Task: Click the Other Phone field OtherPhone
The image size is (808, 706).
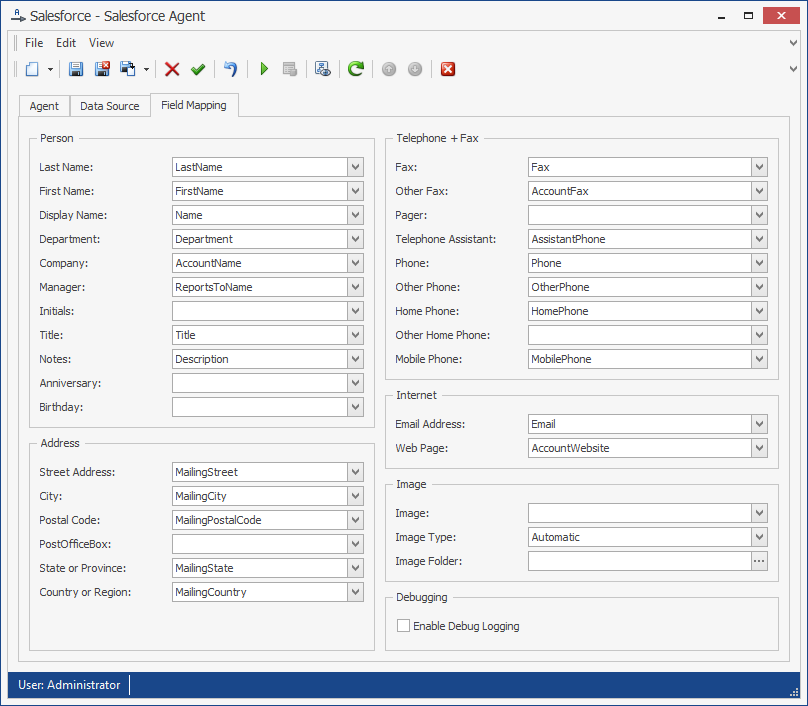Action: click(x=639, y=287)
